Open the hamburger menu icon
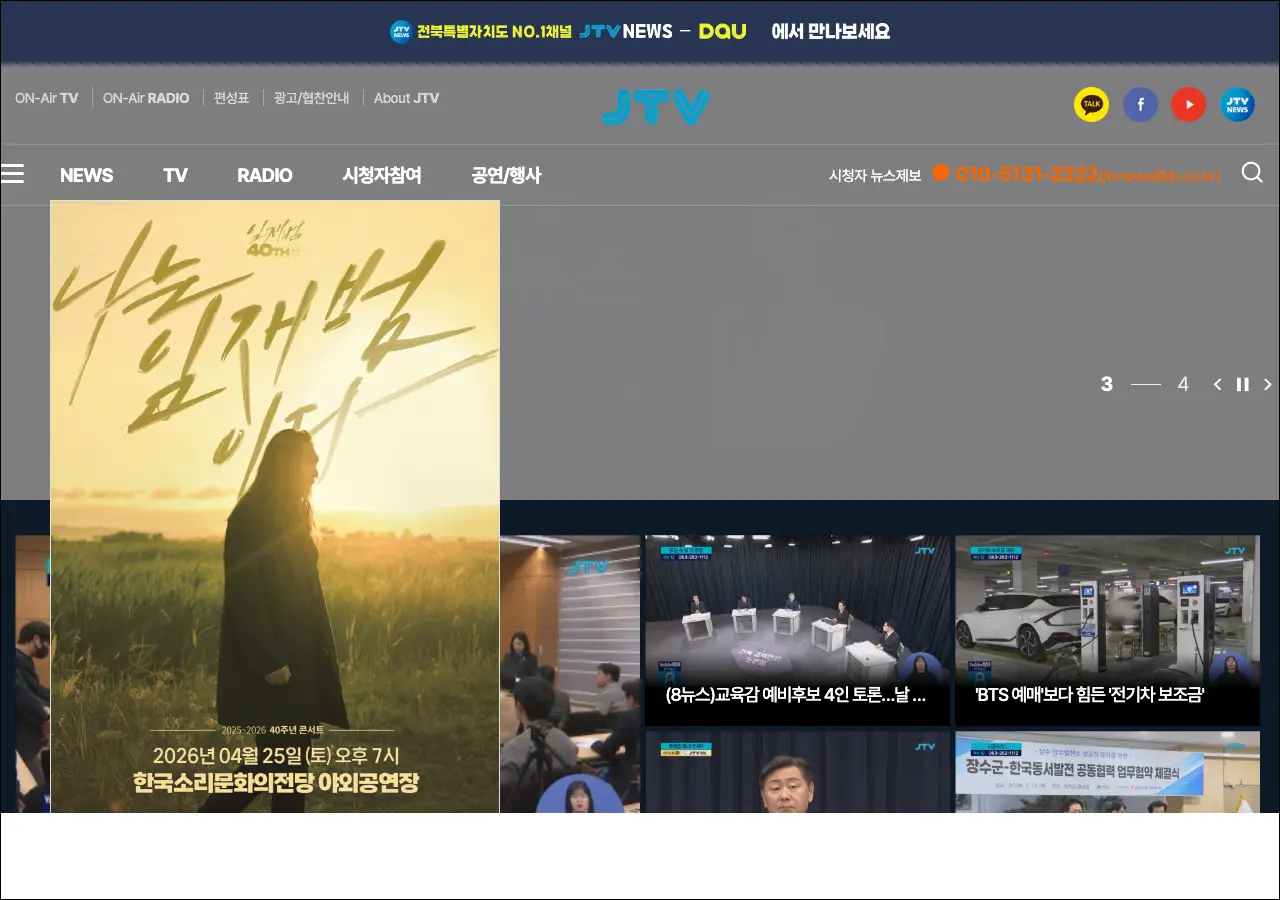1280x900 pixels. click(x=12, y=175)
